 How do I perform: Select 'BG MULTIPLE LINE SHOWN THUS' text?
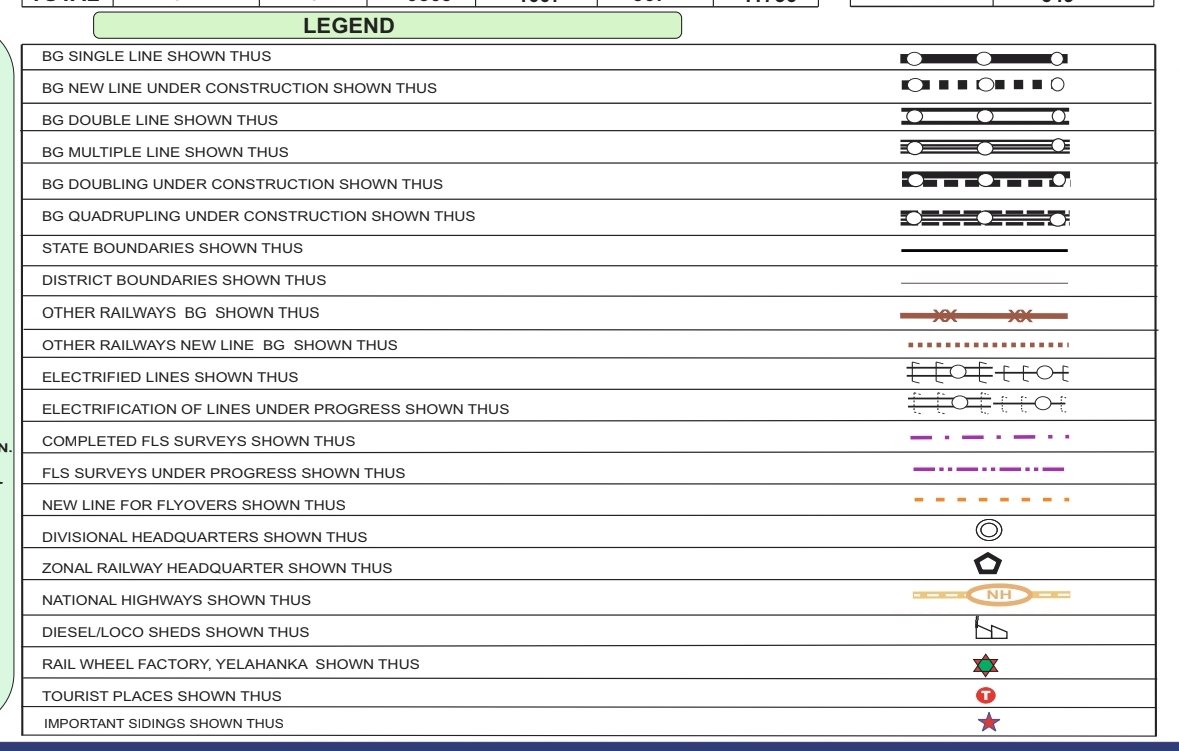click(x=165, y=152)
